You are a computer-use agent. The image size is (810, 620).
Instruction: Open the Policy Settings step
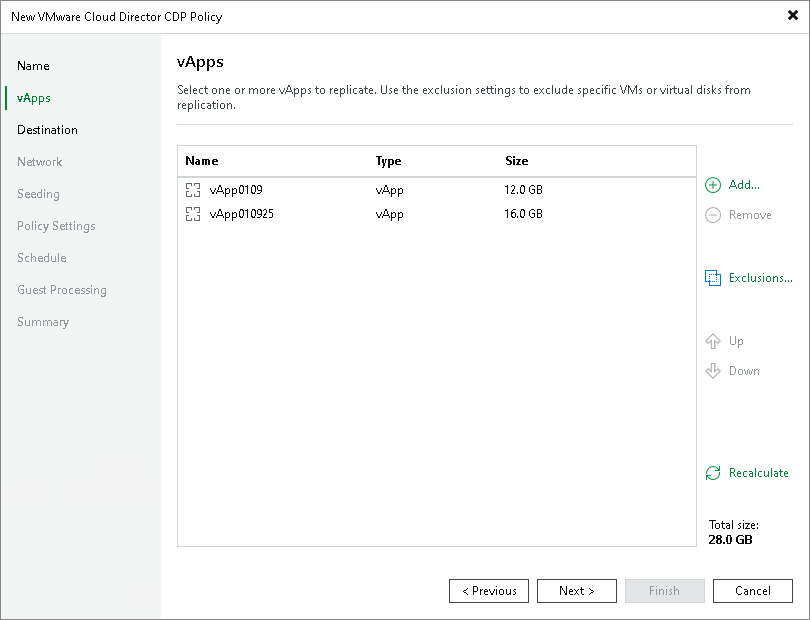[x=56, y=226]
